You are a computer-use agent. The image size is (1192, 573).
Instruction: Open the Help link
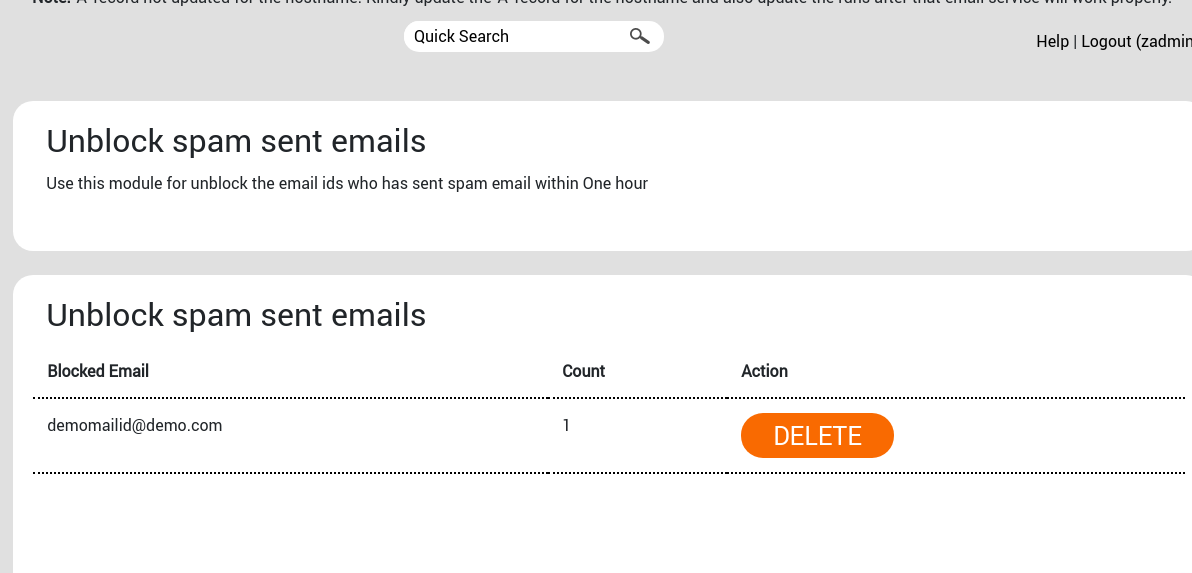tap(1052, 41)
